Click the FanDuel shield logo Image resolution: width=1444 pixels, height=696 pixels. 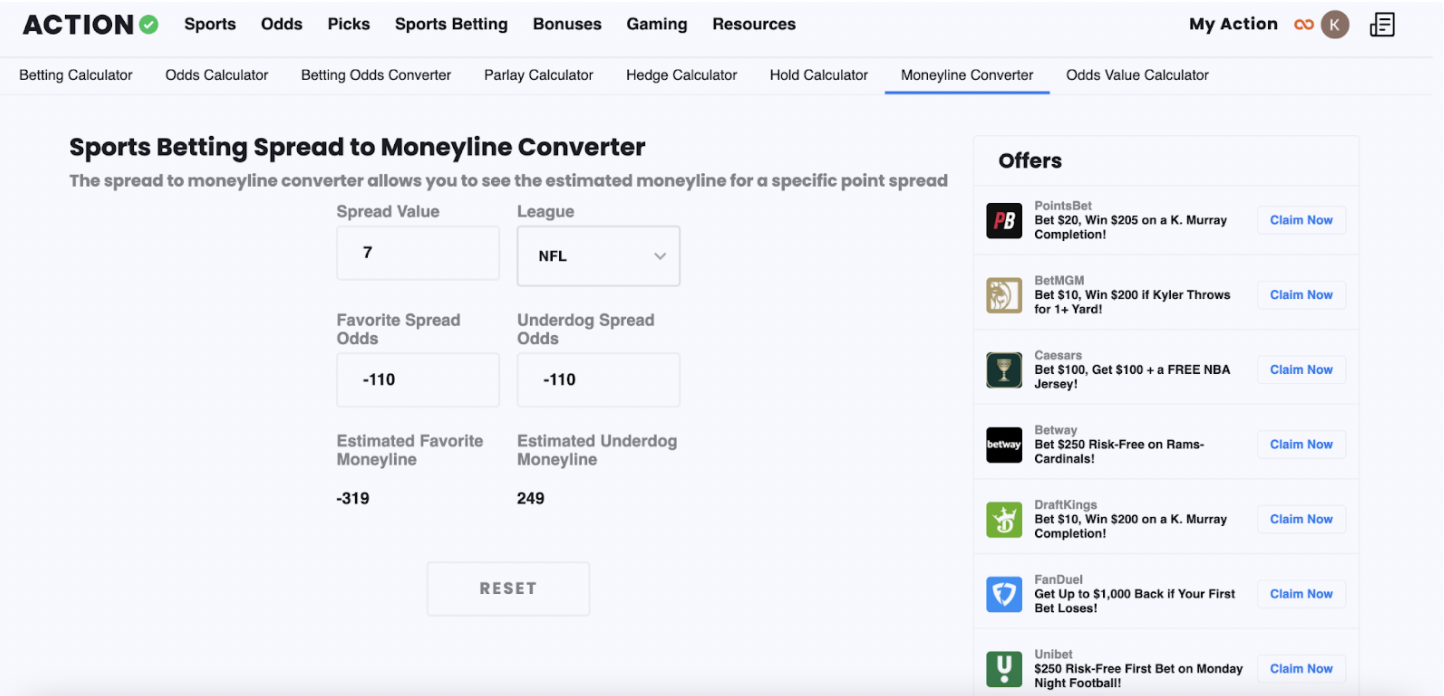(x=1004, y=595)
